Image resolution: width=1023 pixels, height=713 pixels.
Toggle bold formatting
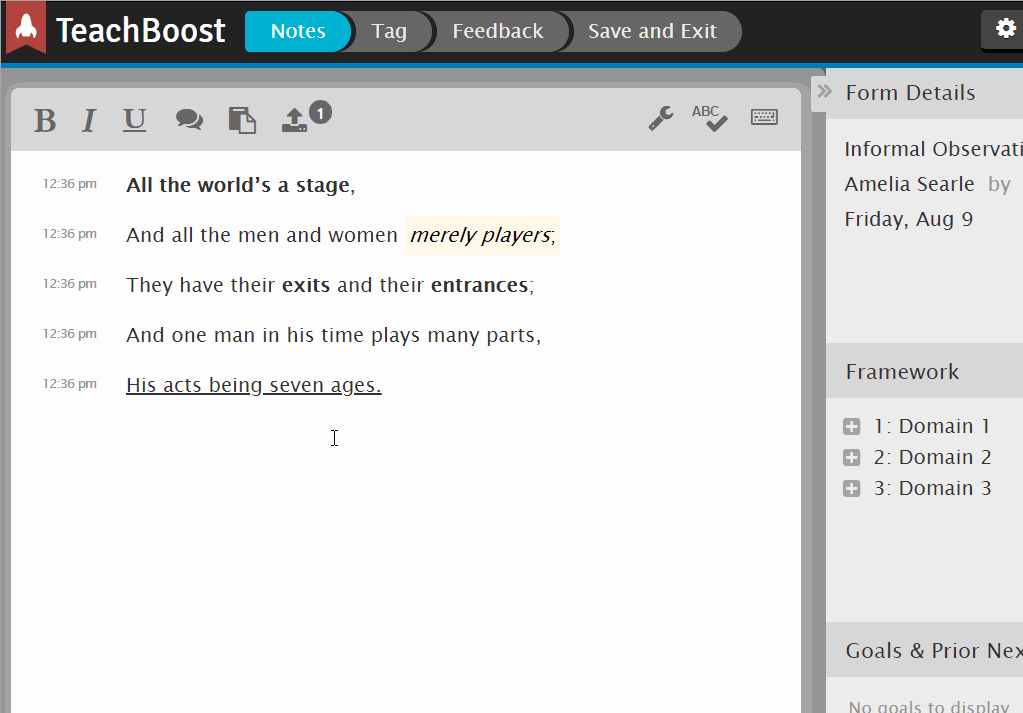click(45, 121)
